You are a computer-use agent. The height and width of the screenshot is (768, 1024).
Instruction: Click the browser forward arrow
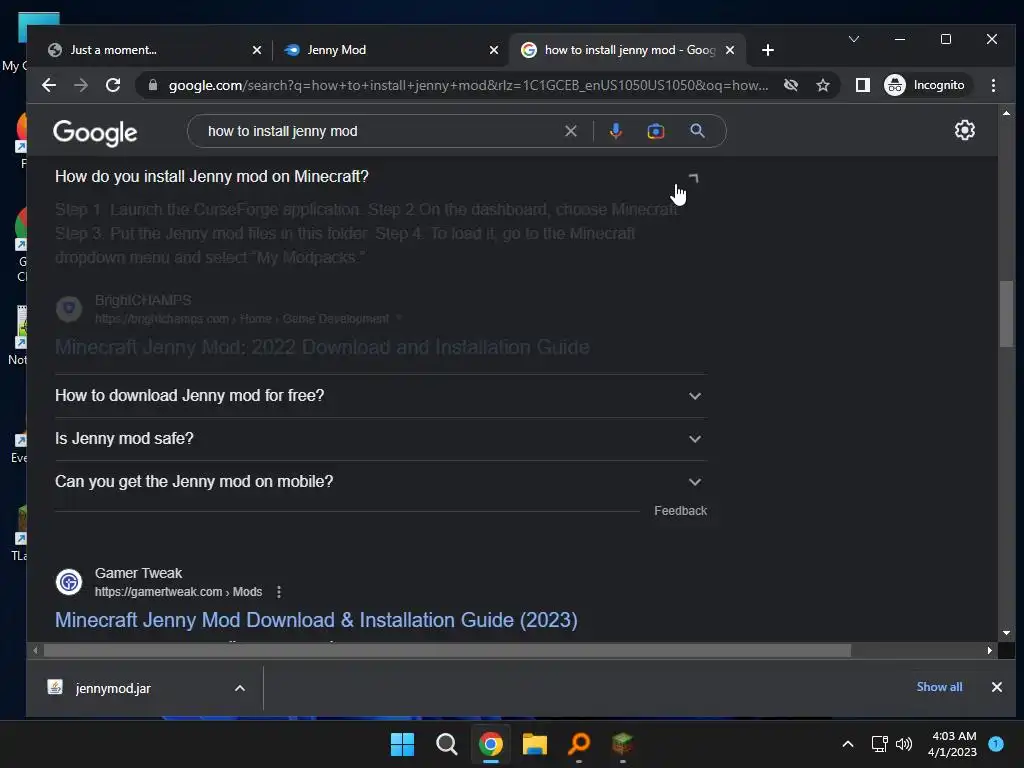tap(81, 85)
